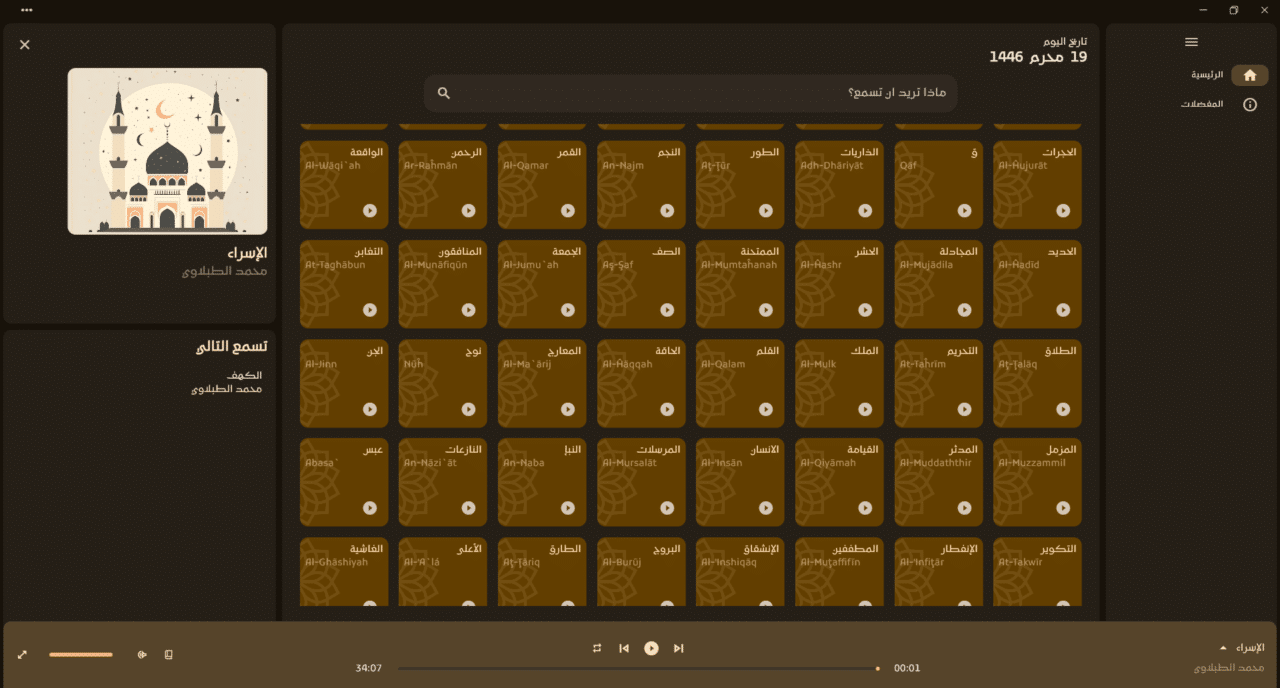This screenshot has width=1280, height=688.
Task: Adjust the volume slider
Action: 81,655
